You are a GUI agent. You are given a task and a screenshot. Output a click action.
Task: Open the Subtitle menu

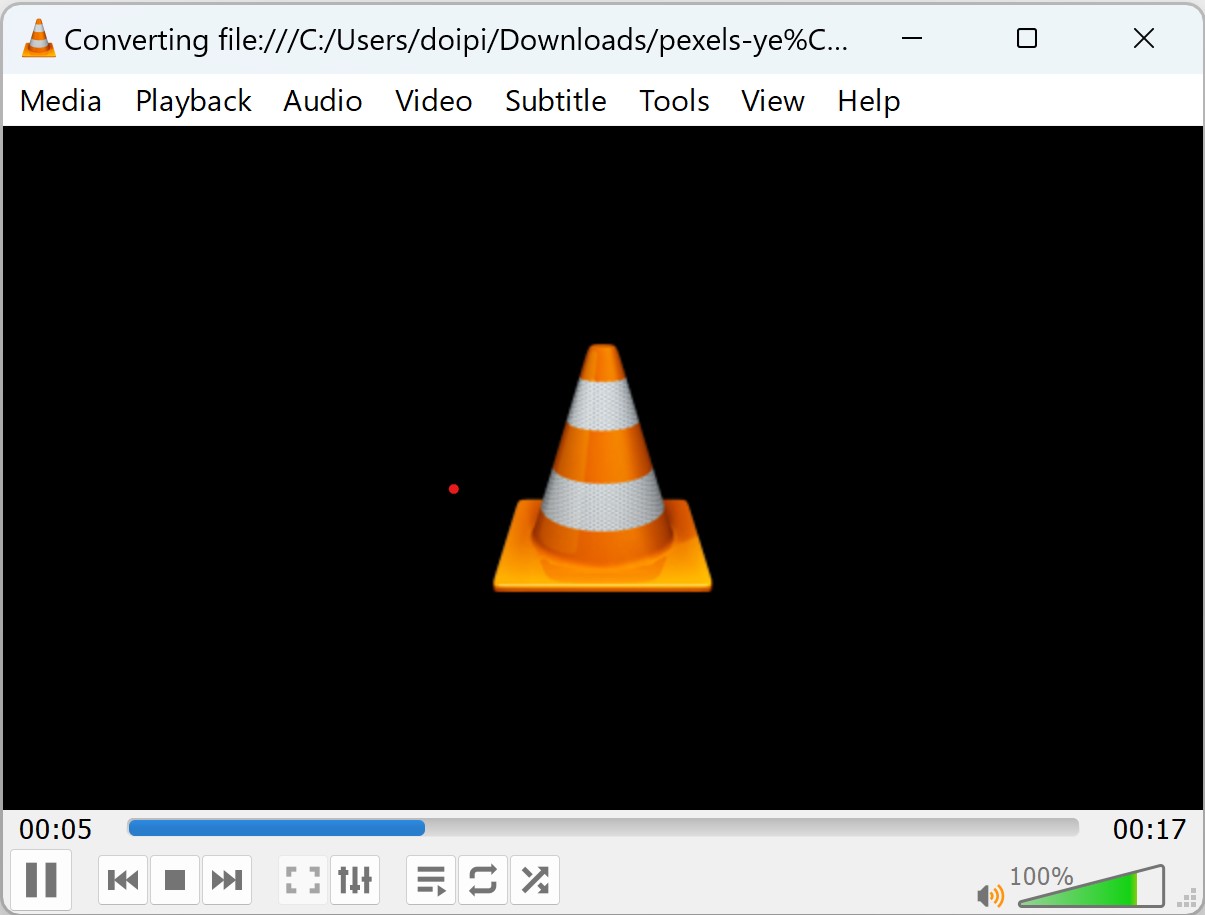[x=556, y=101]
